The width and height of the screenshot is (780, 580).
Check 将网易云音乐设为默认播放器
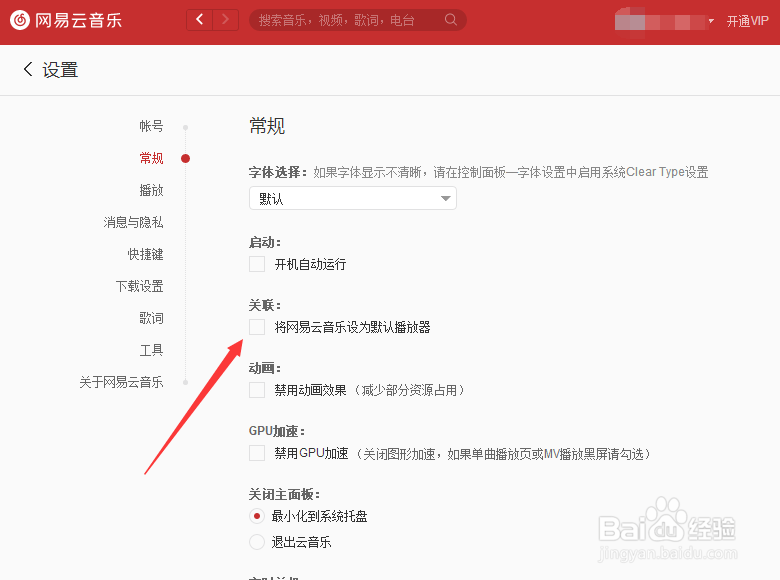(257, 327)
